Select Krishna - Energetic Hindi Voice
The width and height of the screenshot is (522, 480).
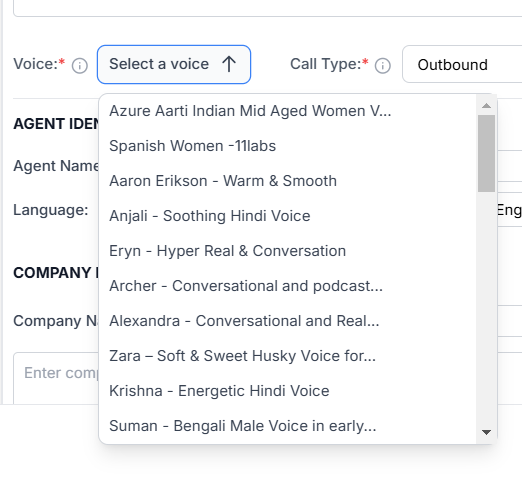coord(288,391)
